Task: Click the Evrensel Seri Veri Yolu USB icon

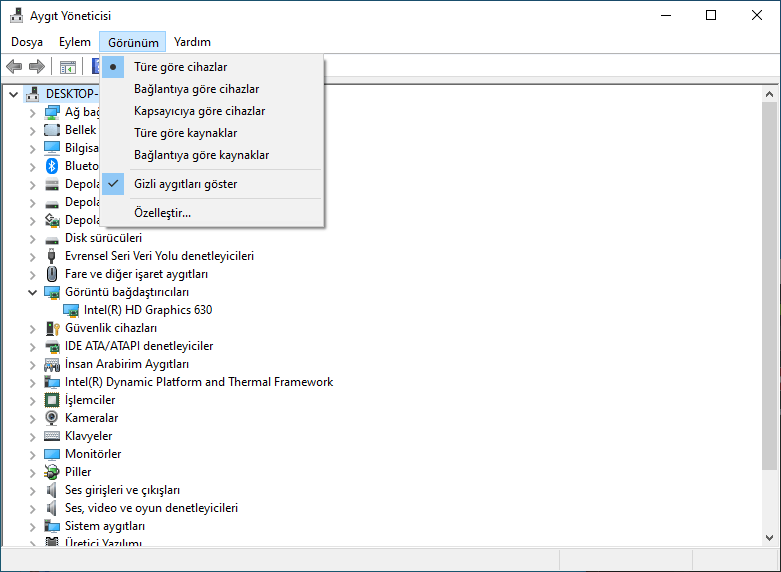Action: click(x=52, y=256)
